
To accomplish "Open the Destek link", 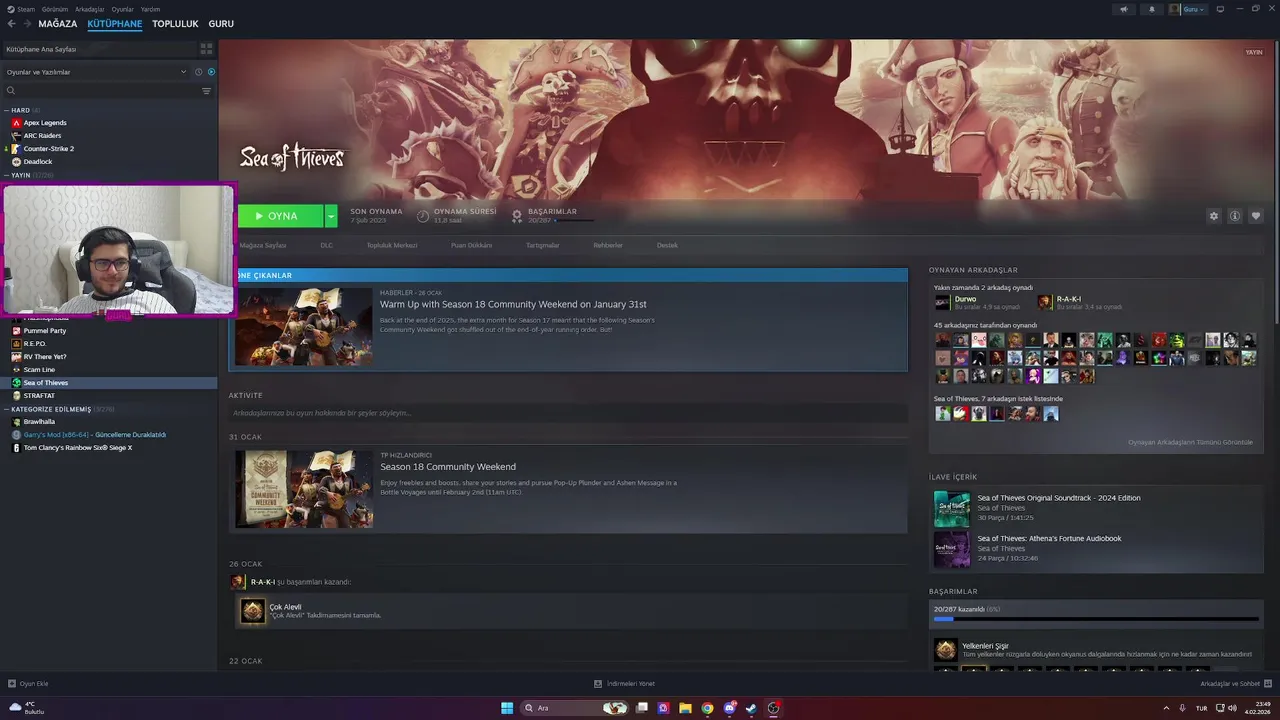I will coord(667,245).
